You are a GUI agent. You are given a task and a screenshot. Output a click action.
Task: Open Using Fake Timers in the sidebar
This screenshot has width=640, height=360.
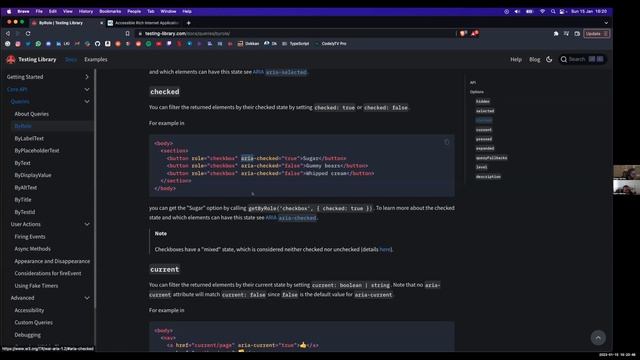coord(36,286)
